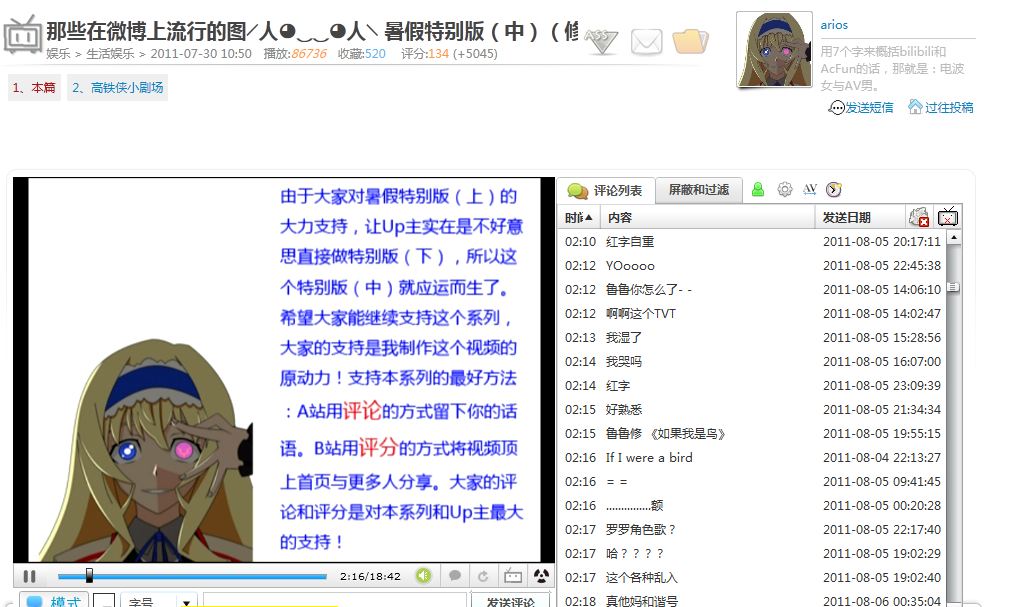Select comment row 红字自重
This screenshot has width=1012, height=607.
[753, 242]
